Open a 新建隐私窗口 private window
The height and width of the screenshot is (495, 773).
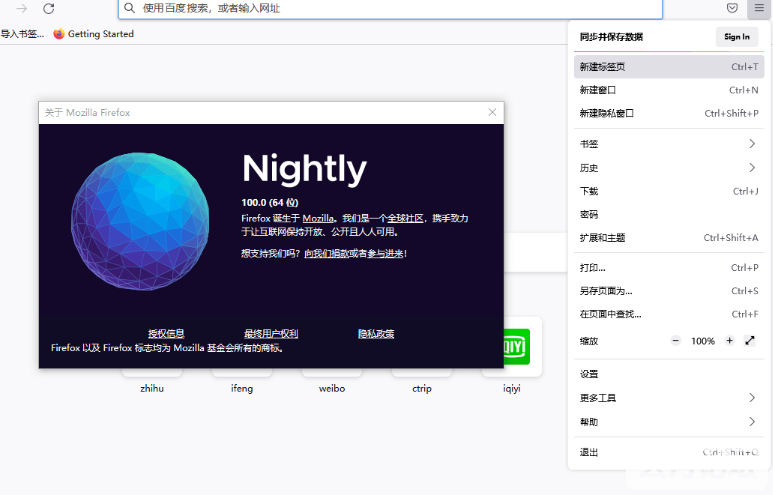[x=669, y=113]
